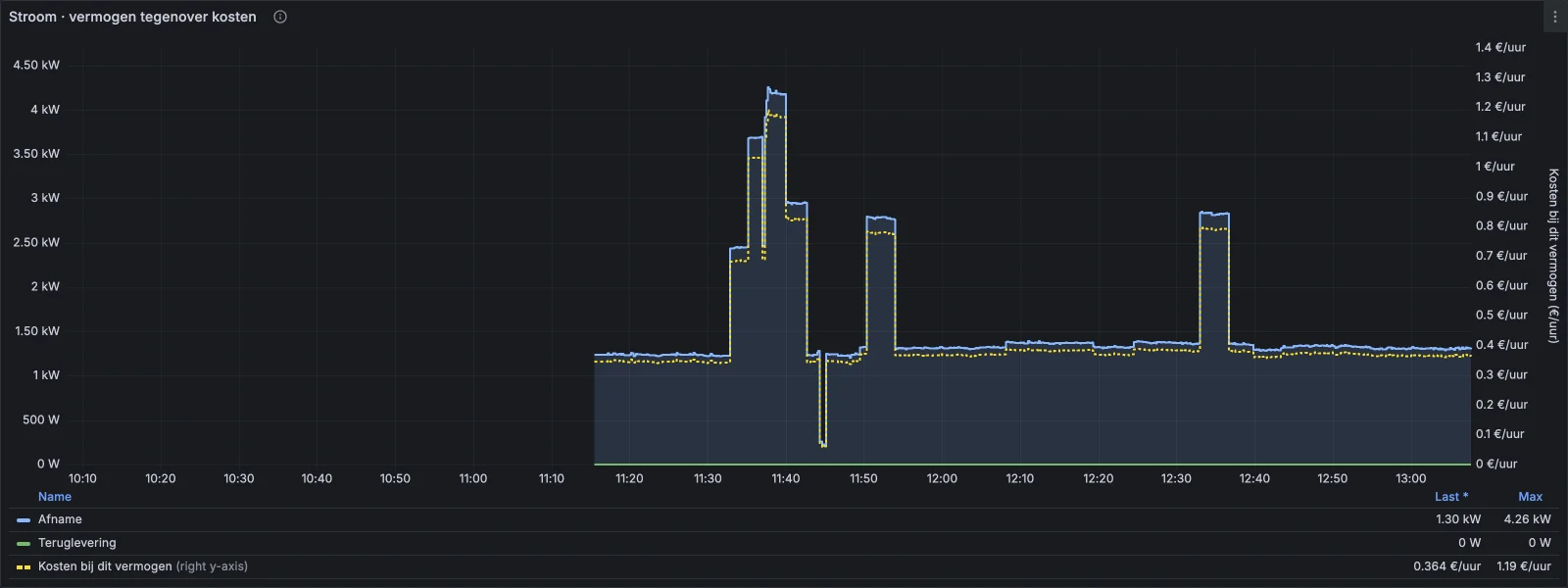
Task: Click the 0 €/uur right axis label
Action: pos(1496,465)
